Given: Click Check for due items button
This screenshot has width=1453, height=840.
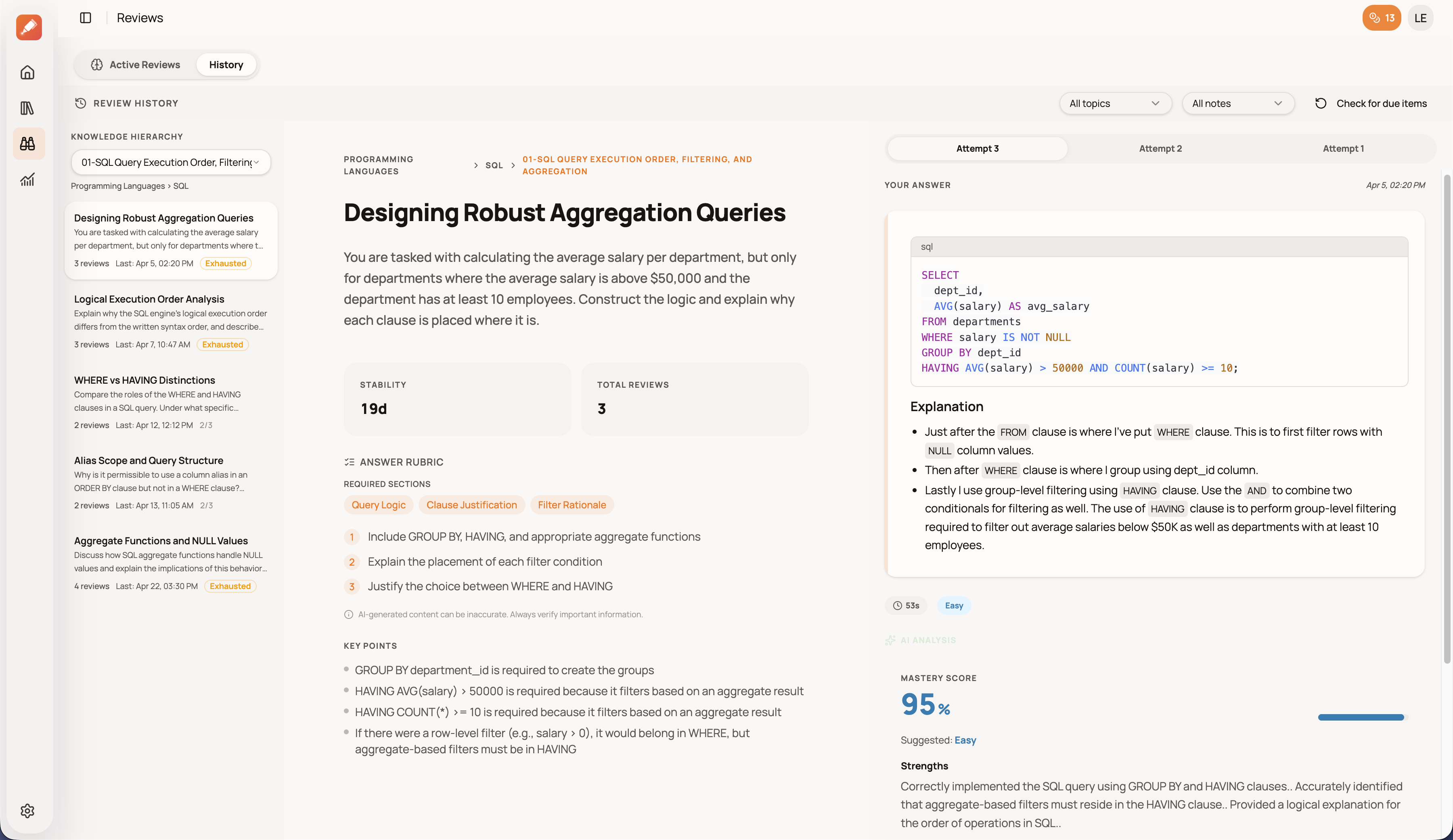Looking at the screenshot, I should click(1371, 104).
